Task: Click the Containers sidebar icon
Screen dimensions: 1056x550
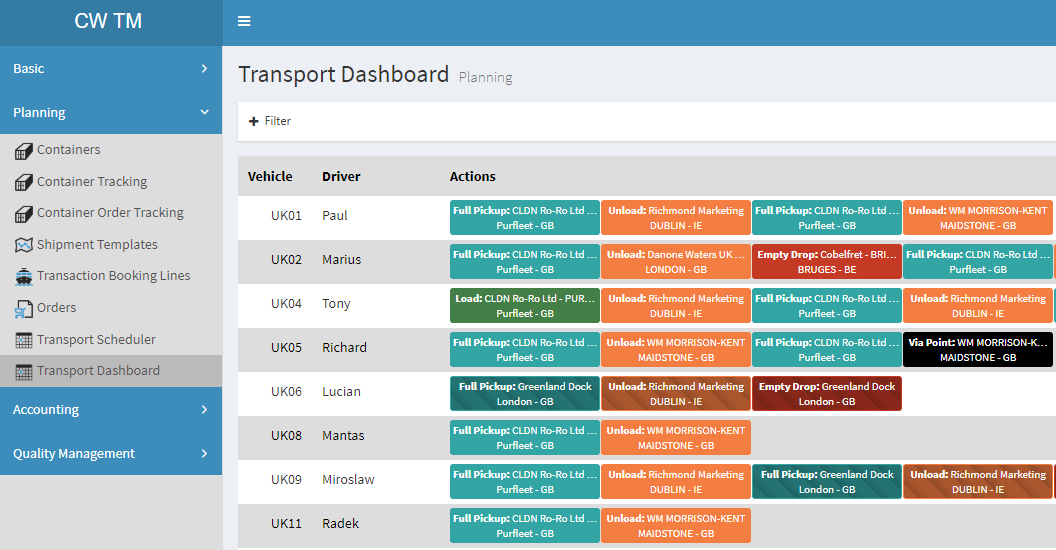Action: click(24, 151)
